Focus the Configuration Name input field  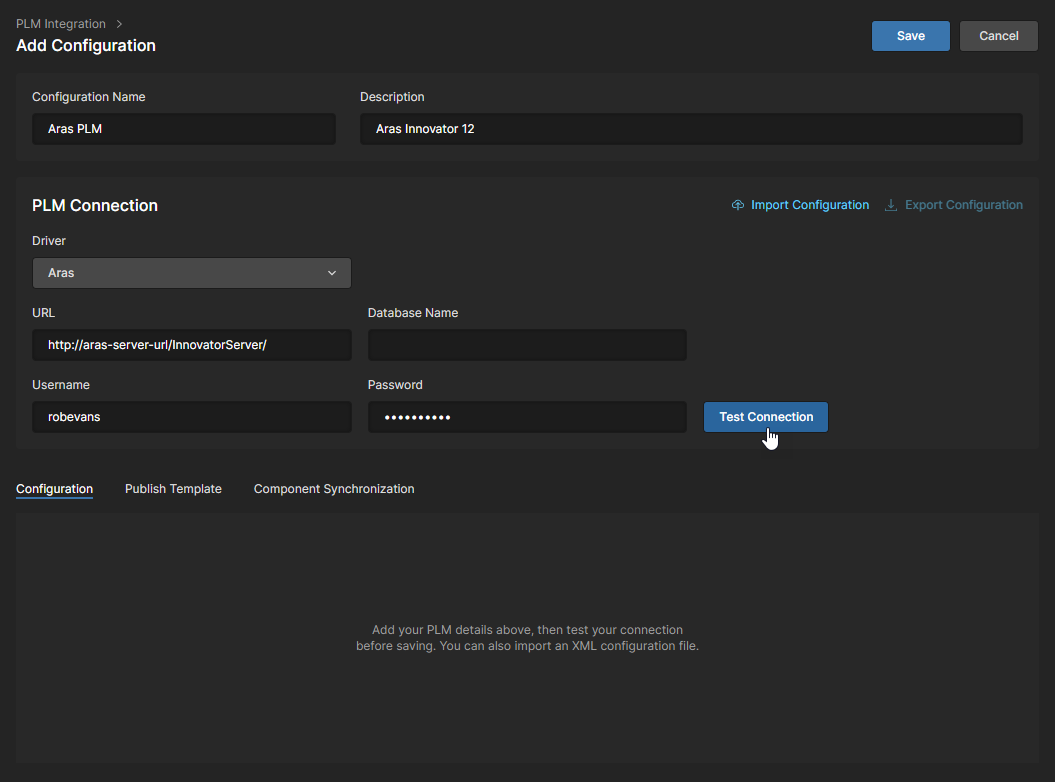[184, 129]
